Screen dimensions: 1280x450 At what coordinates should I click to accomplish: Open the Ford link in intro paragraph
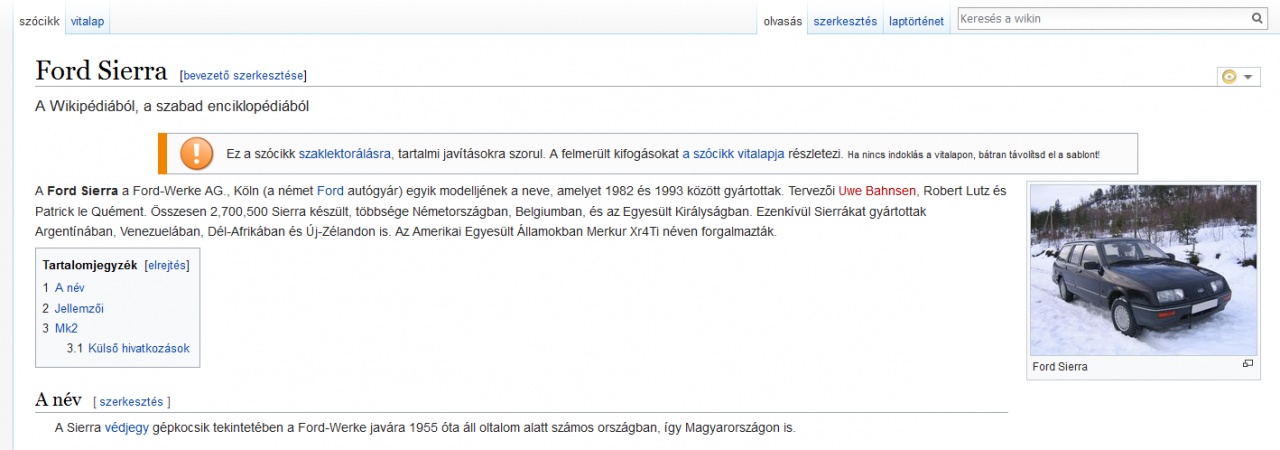pos(330,190)
